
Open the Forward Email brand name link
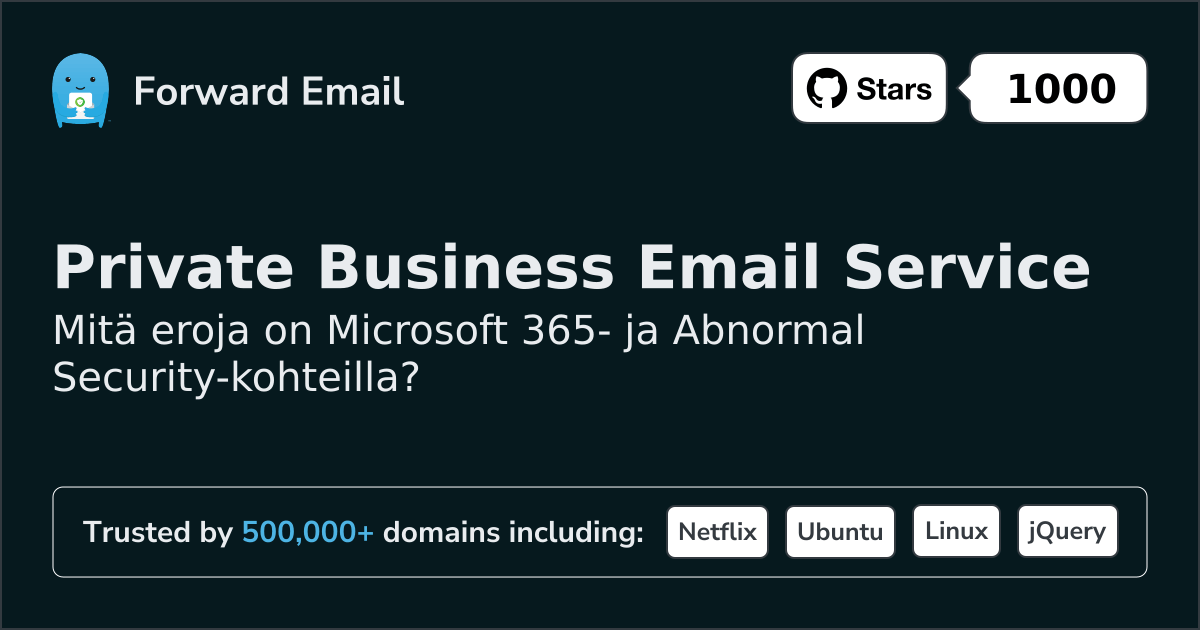pyautogui.click(x=269, y=92)
